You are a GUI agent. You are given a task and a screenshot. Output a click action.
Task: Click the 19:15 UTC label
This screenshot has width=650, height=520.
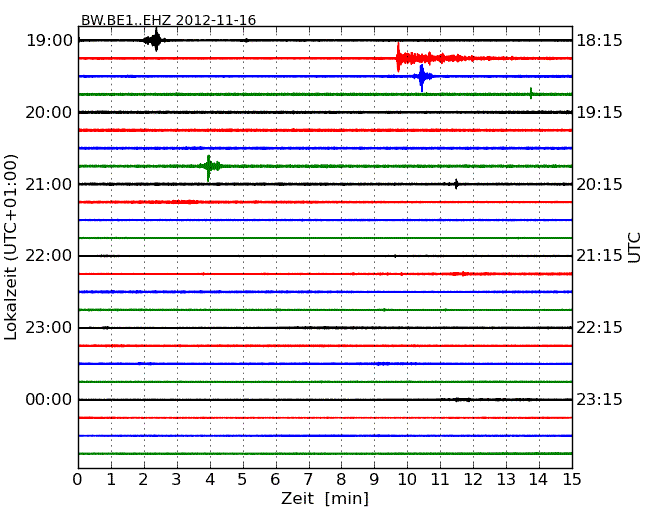click(x=599, y=112)
